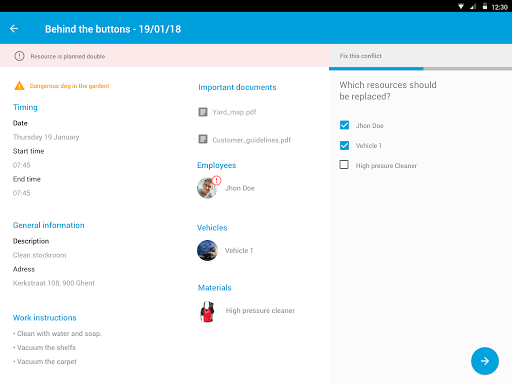The width and height of the screenshot is (512, 384).
Task: Tap the Resource is planned double message
Action: coord(68,56)
